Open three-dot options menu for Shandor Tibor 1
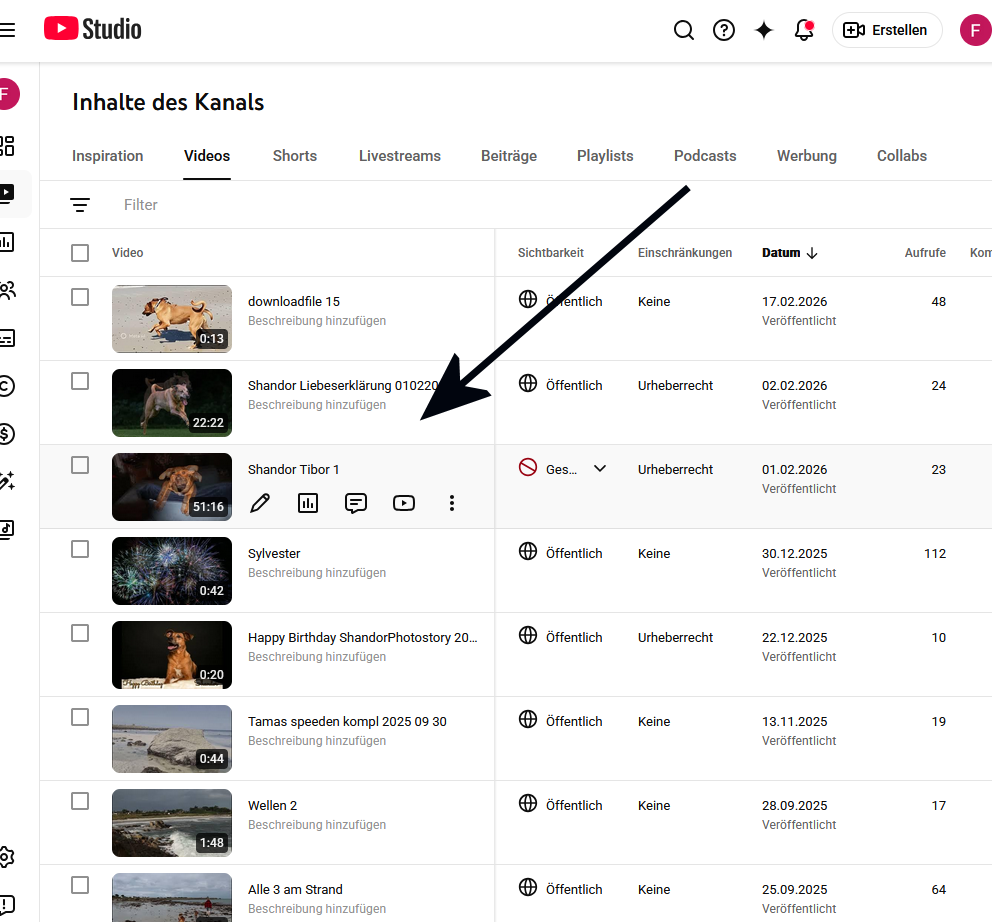Viewport: 992px width, 922px height. (x=452, y=503)
